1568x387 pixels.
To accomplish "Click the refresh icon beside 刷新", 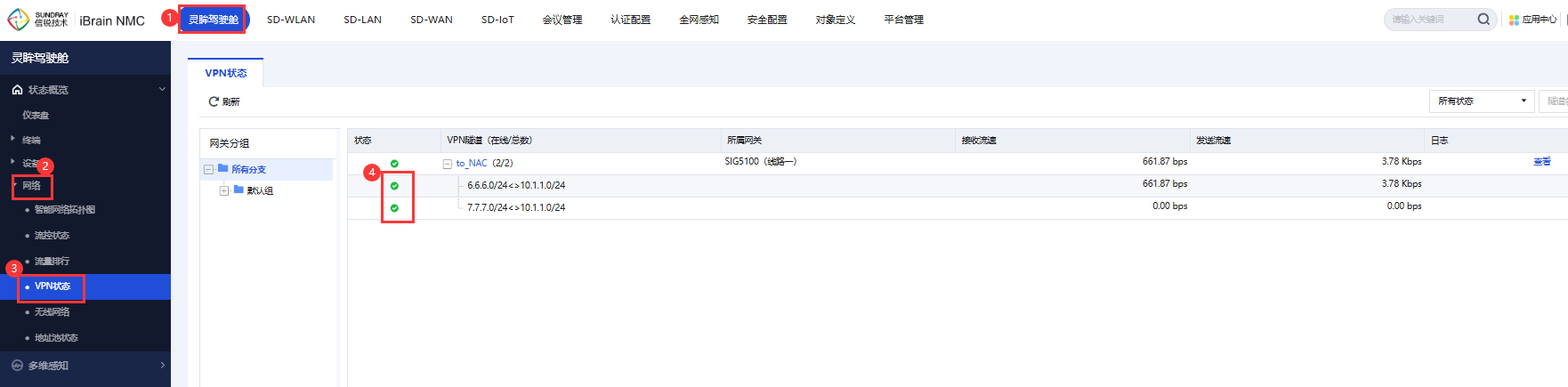I will point(214,101).
